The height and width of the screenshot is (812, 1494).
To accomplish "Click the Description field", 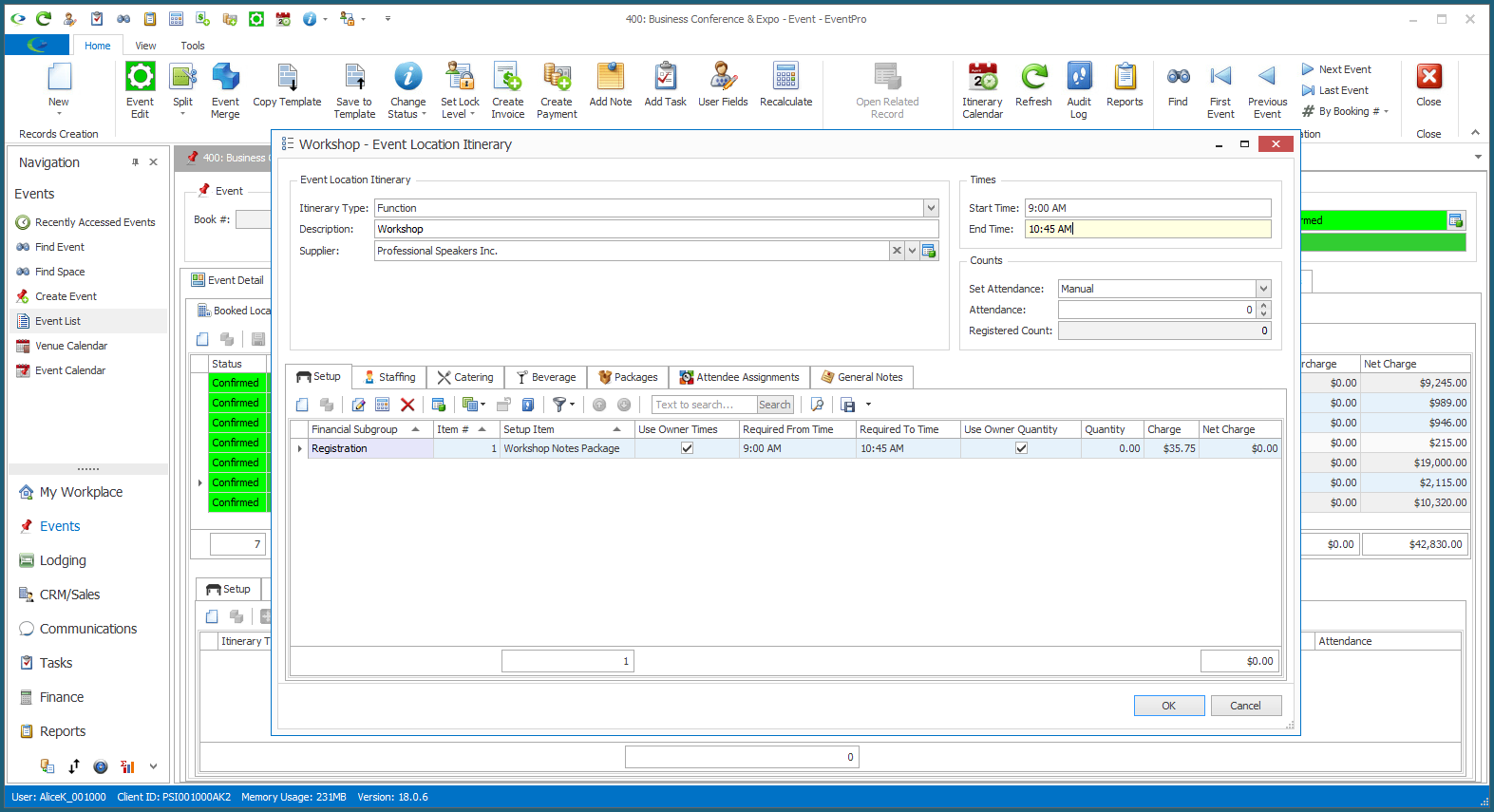I will pos(656,229).
